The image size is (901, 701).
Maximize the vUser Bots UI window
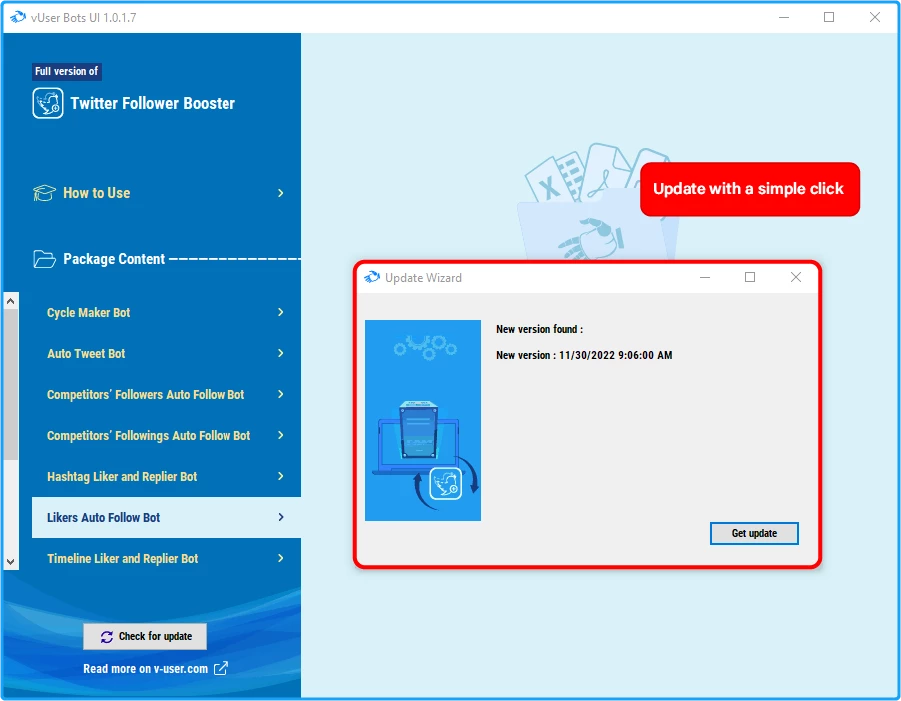[829, 17]
